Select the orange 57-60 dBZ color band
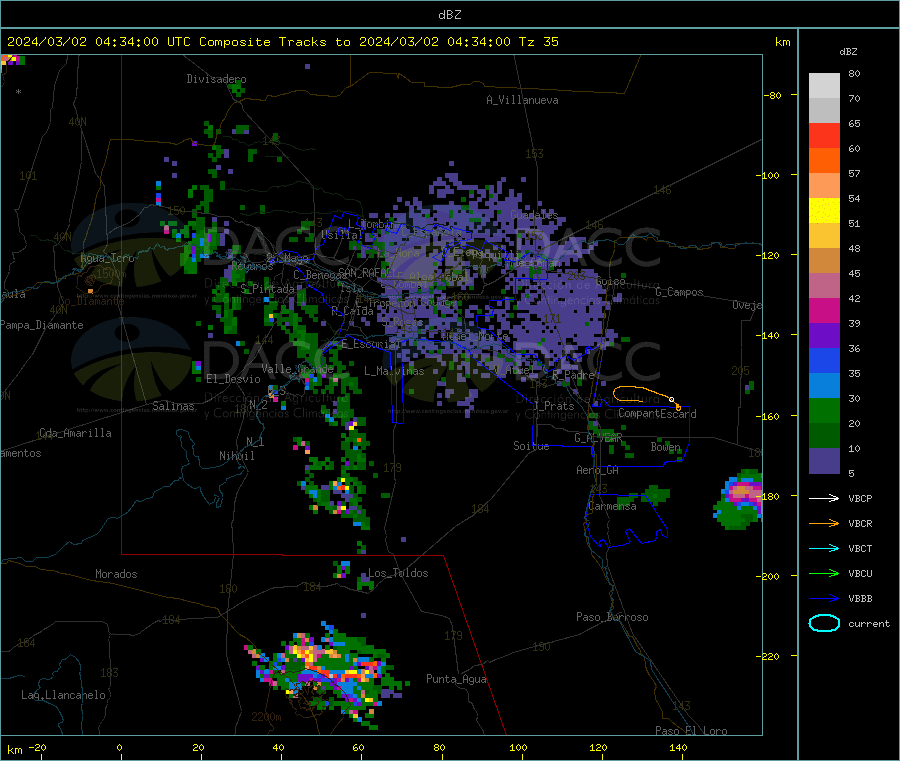This screenshot has height=761, width=900. click(824, 161)
